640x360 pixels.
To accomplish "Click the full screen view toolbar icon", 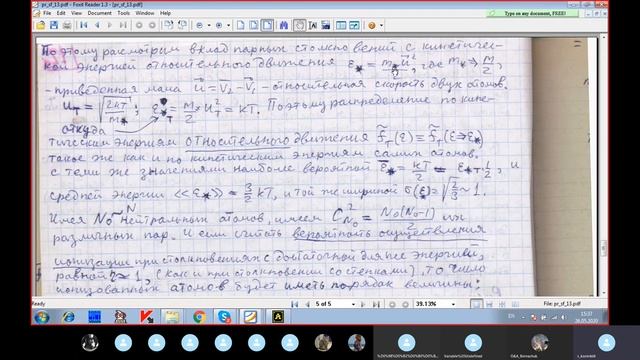I will click(354, 25).
